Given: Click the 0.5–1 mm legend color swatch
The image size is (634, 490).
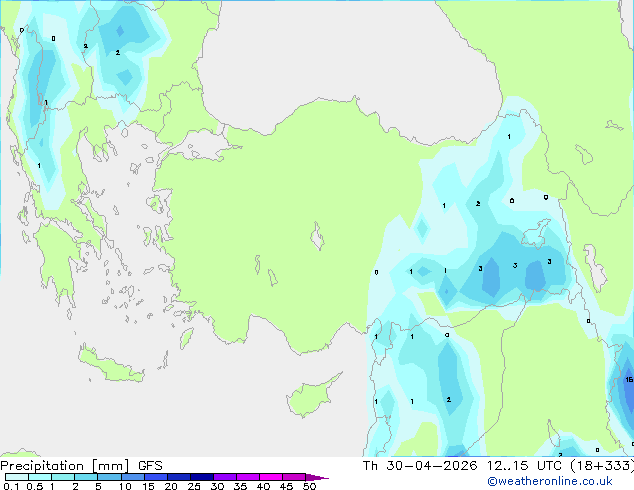Looking at the screenshot, I should [40, 477].
